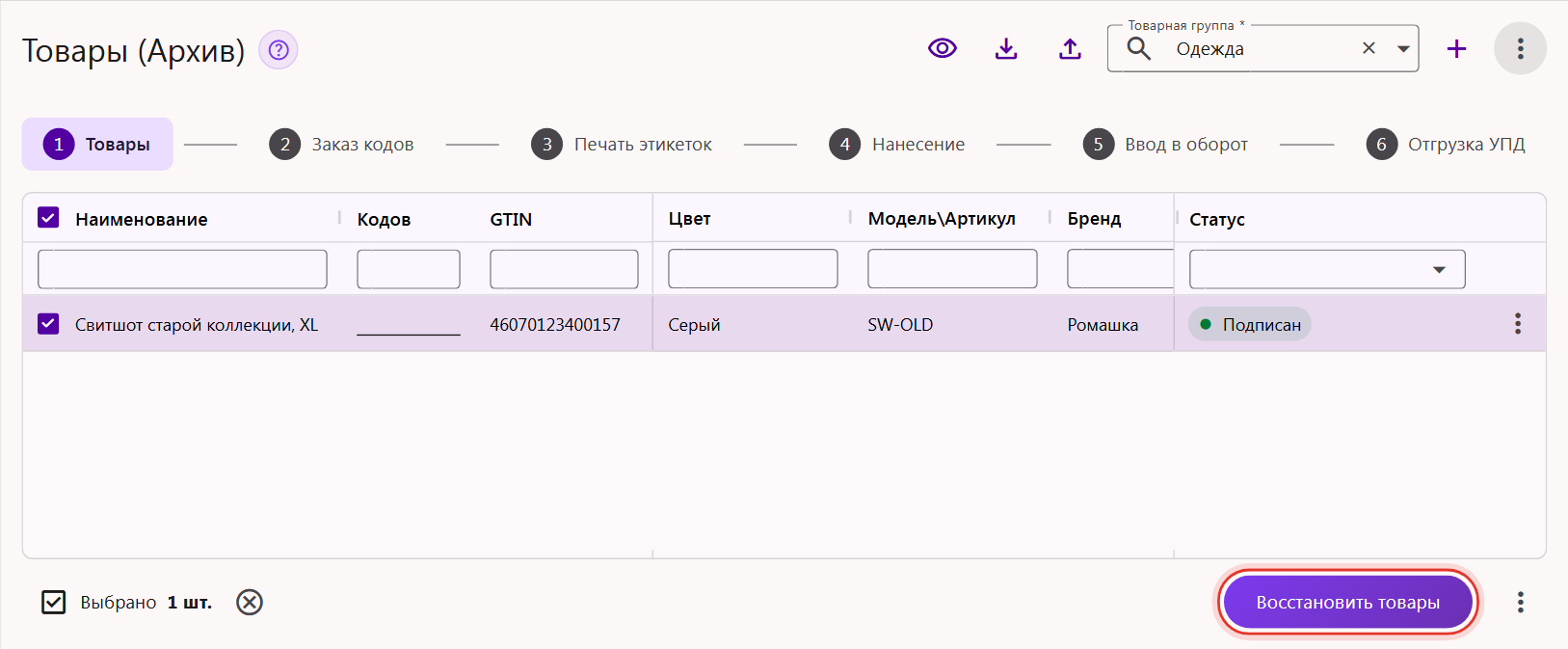Image resolution: width=1568 pixels, height=649 pixels.
Task: Click the Модель\Артикул filter input
Action: 952,269
